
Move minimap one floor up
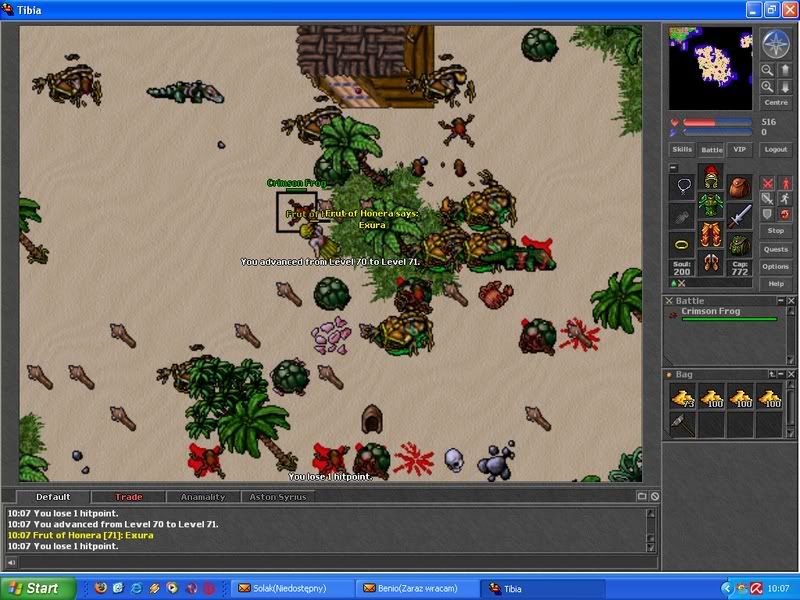click(785, 70)
